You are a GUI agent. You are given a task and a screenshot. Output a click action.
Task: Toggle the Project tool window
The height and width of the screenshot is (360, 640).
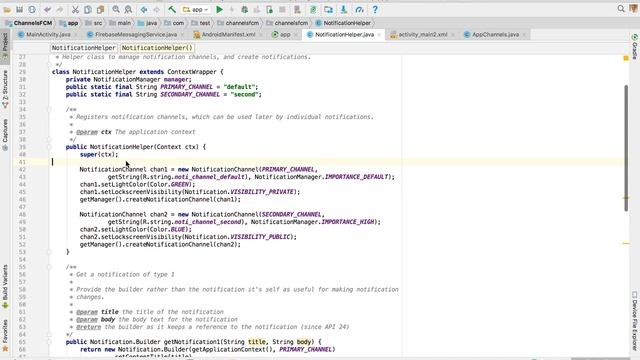click(x=5, y=46)
